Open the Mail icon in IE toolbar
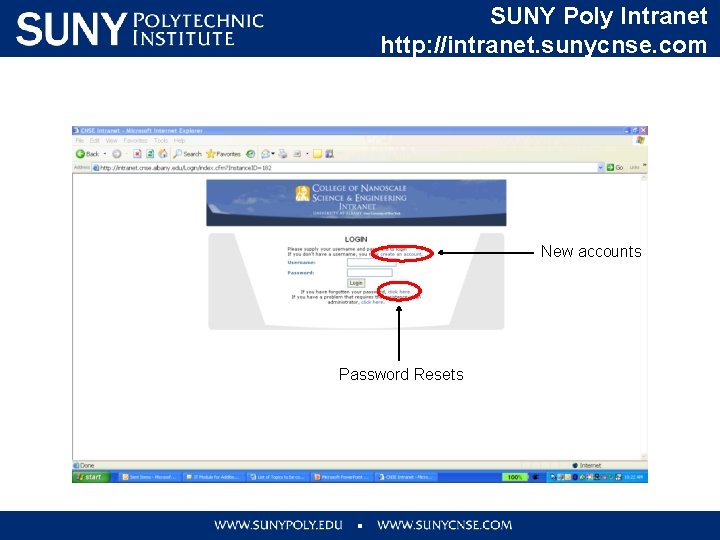The height and width of the screenshot is (540, 720). pyautogui.click(x=265, y=154)
